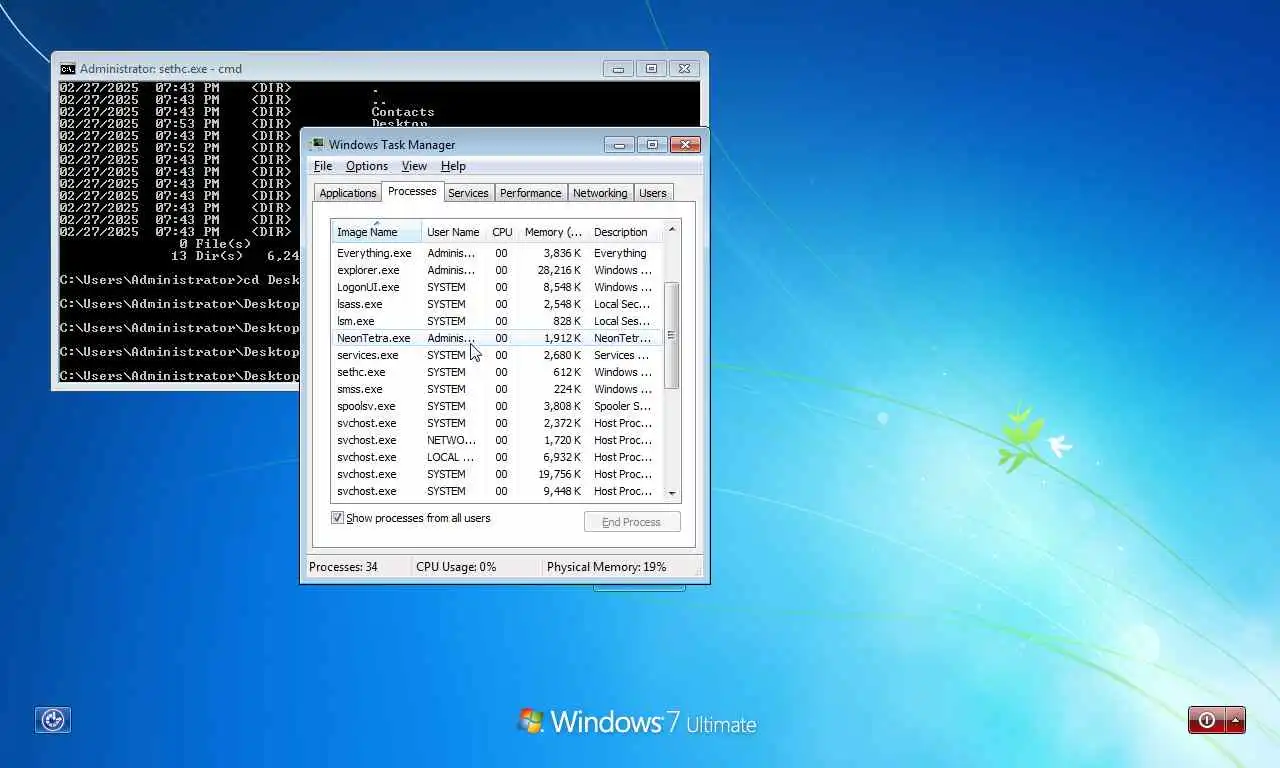
Task: Select svchost.exe using 19,756 K
Action: [x=497, y=474]
